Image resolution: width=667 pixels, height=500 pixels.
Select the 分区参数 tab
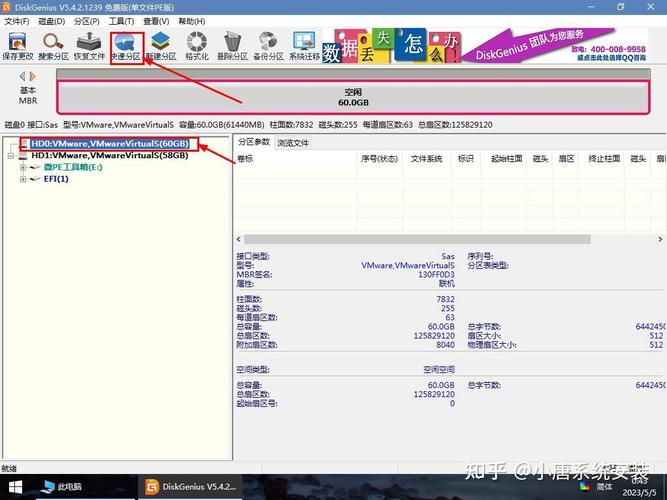[254, 143]
